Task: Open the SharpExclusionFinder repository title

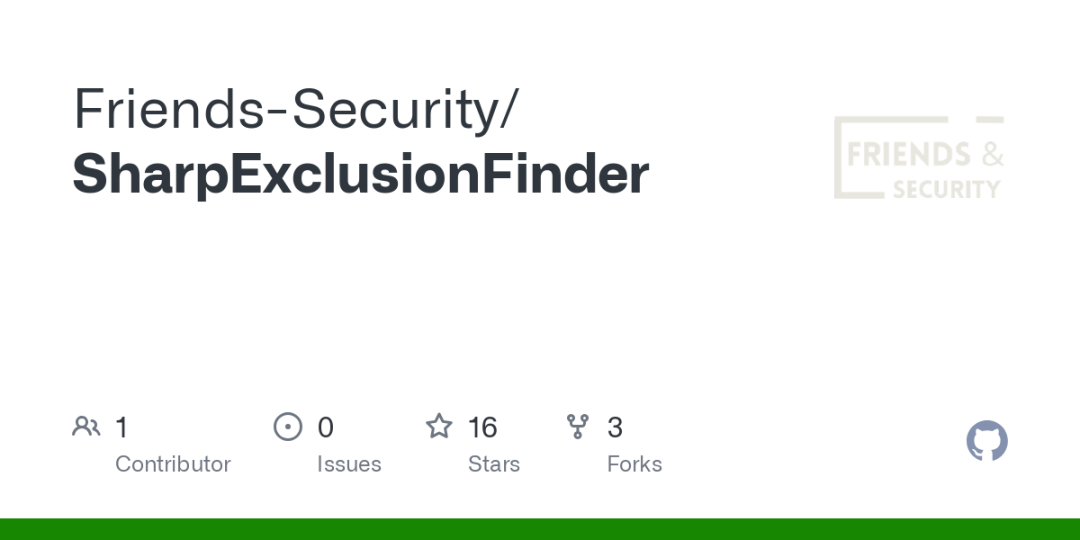Action: point(360,174)
